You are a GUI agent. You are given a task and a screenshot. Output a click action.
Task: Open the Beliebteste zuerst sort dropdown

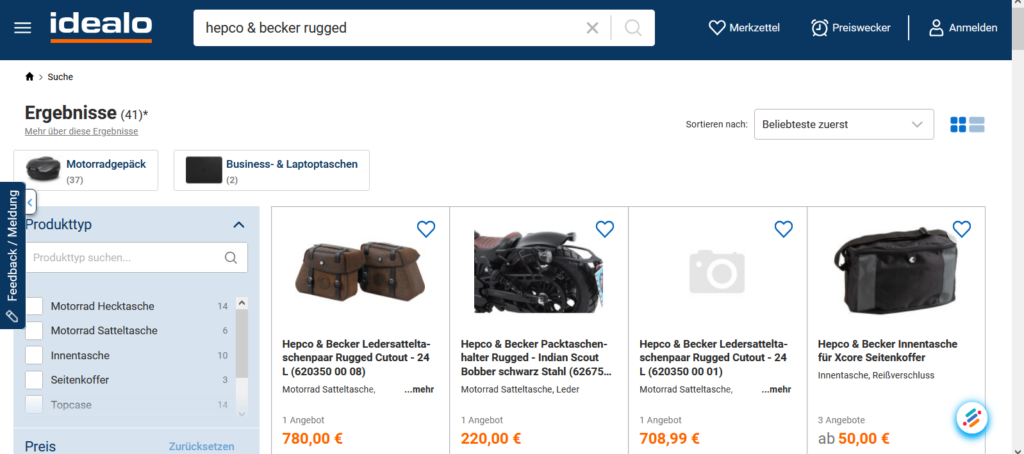[x=844, y=124]
